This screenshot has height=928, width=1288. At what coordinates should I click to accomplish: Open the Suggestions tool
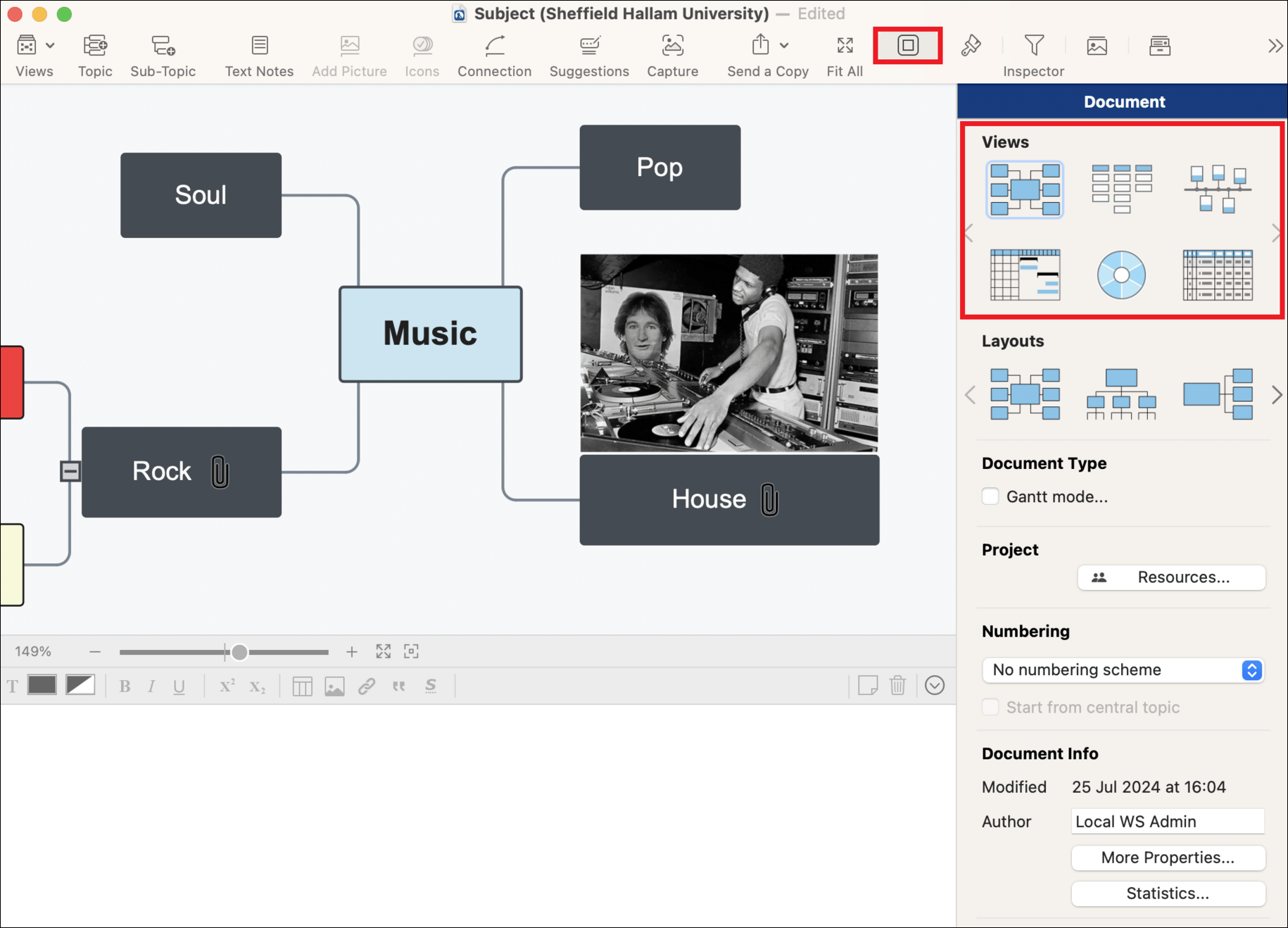point(589,46)
